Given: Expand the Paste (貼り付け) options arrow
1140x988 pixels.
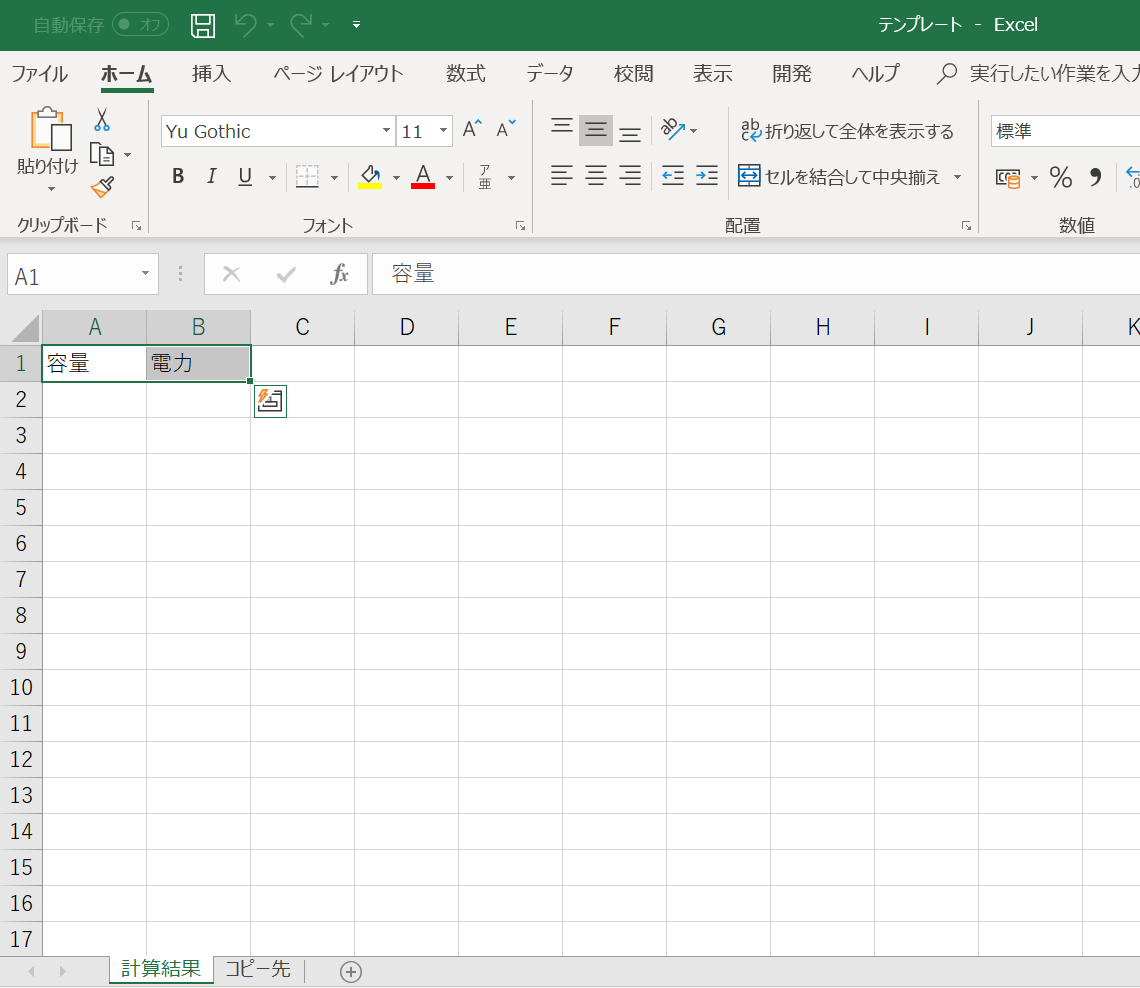Looking at the screenshot, I should coord(51,190).
